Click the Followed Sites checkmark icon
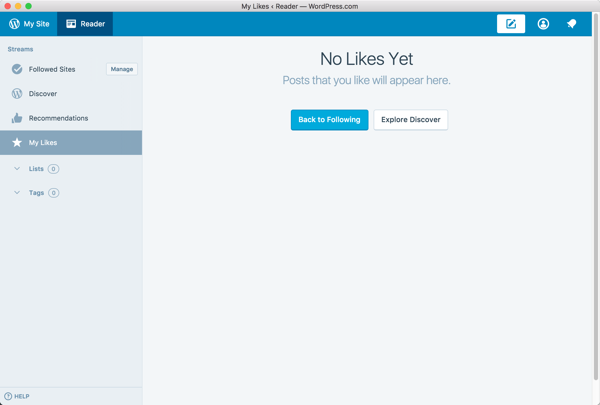 [17, 69]
